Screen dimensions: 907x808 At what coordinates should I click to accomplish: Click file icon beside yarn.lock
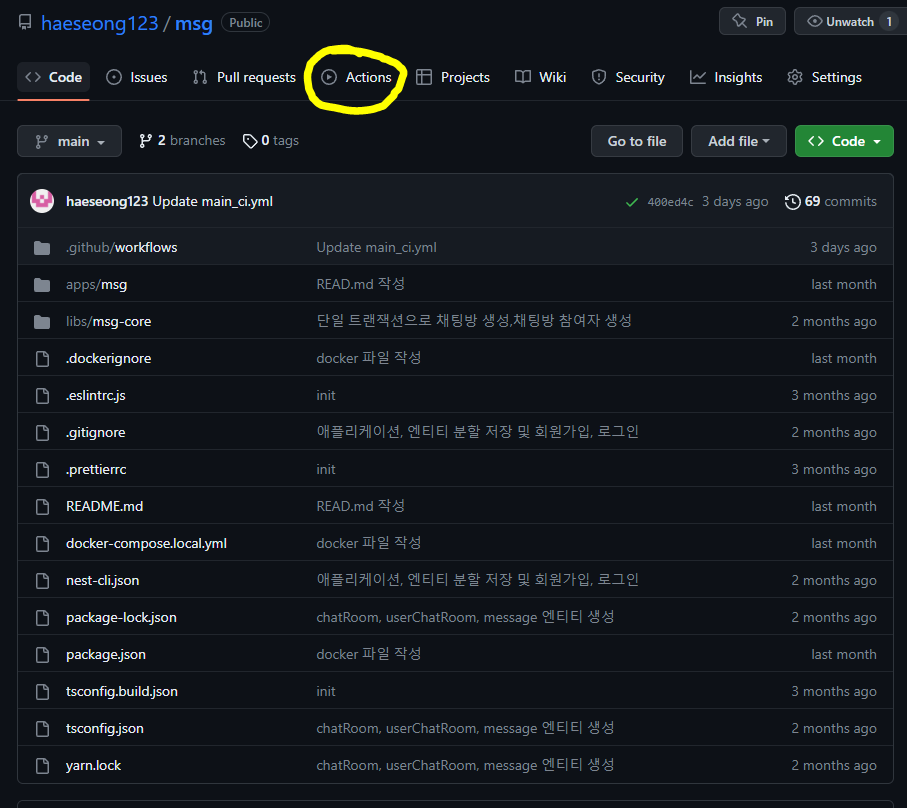42,766
